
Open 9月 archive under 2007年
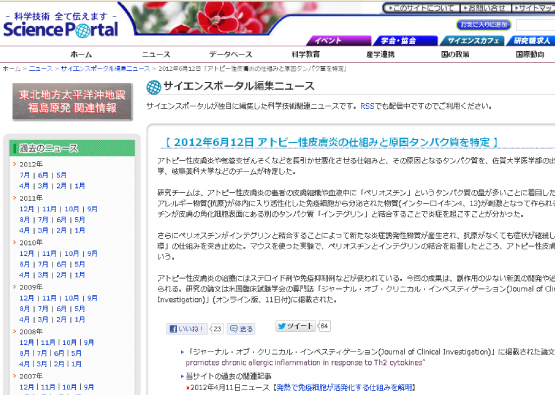click(89, 387)
